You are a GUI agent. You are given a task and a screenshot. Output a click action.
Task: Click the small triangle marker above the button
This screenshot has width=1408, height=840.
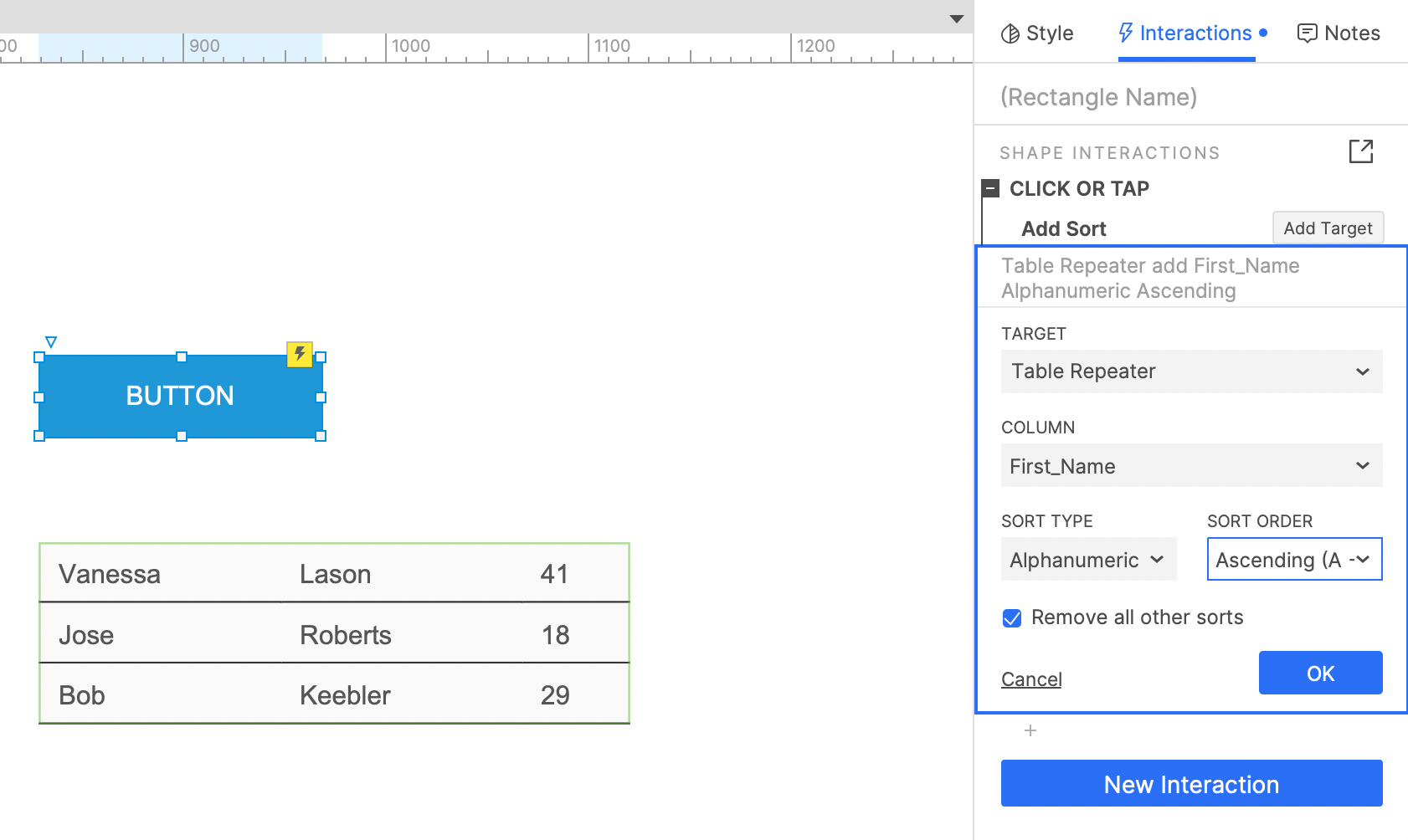[51, 342]
